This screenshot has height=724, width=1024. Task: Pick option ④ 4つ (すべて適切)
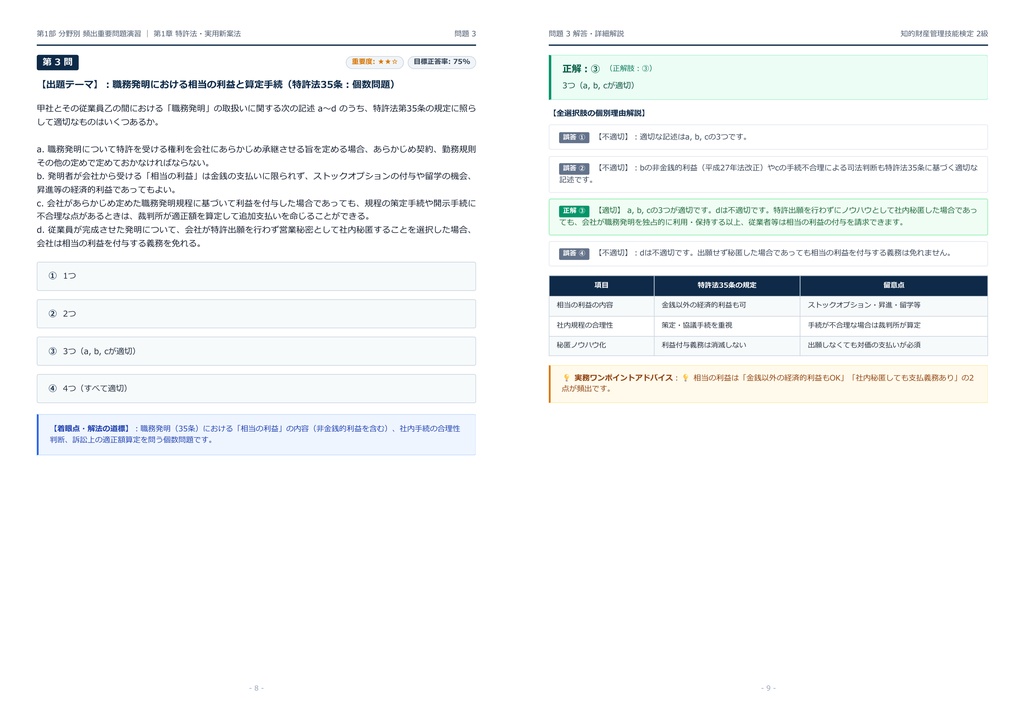pos(256,388)
